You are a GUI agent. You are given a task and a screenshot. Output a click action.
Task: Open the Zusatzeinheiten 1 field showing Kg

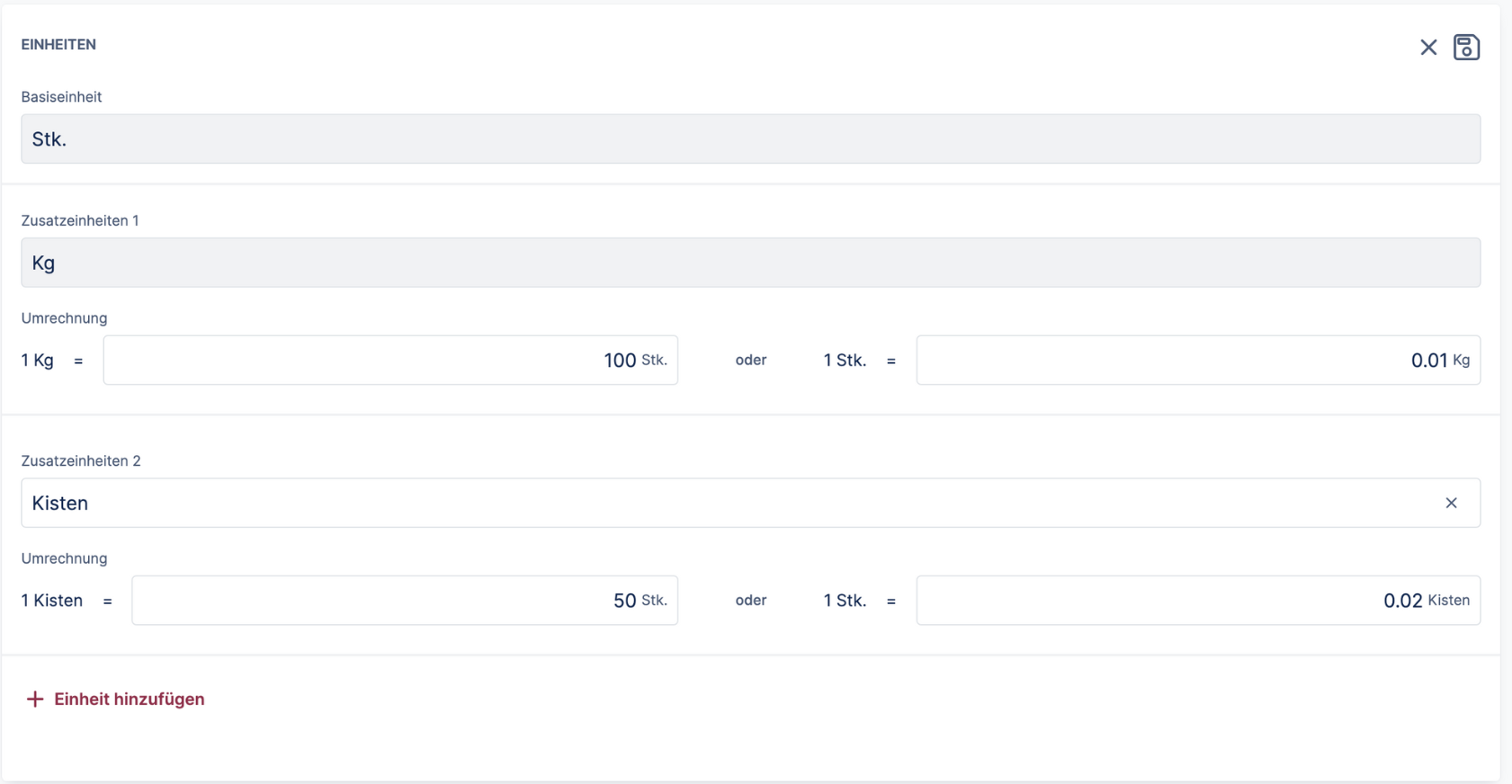tap(750, 263)
